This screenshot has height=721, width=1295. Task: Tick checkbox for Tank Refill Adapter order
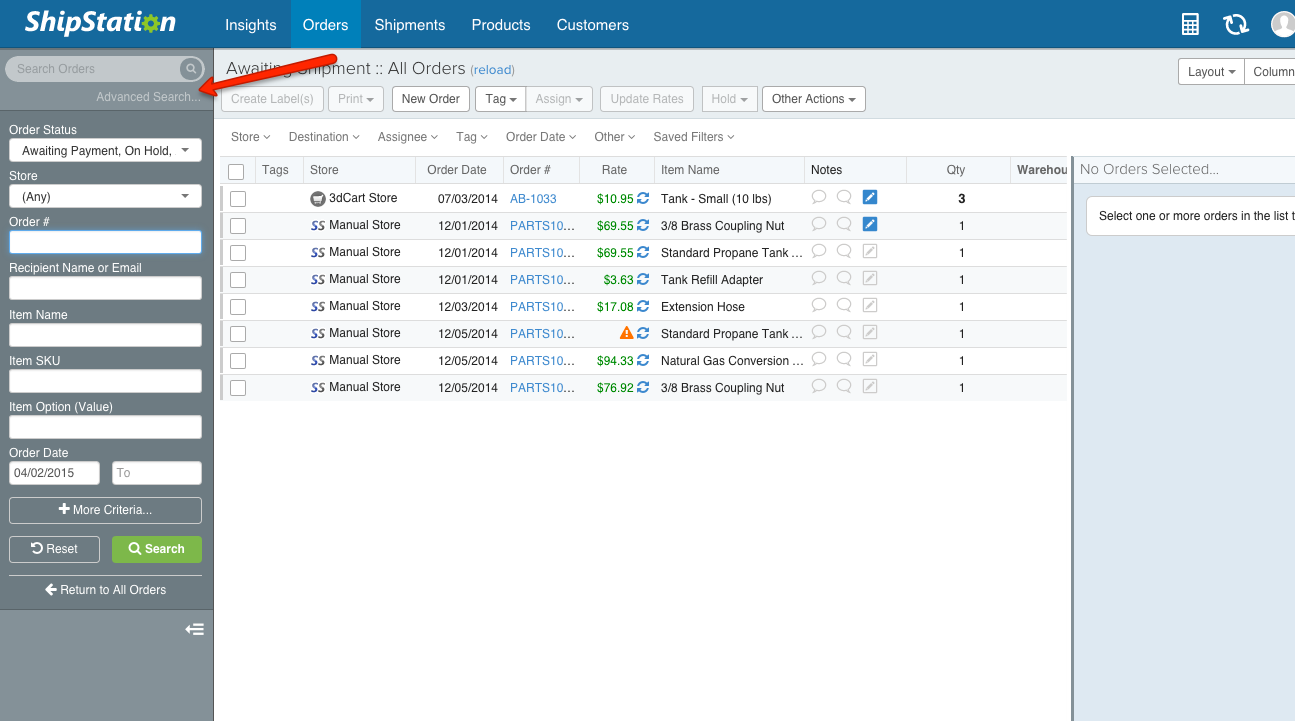click(238, 280)
